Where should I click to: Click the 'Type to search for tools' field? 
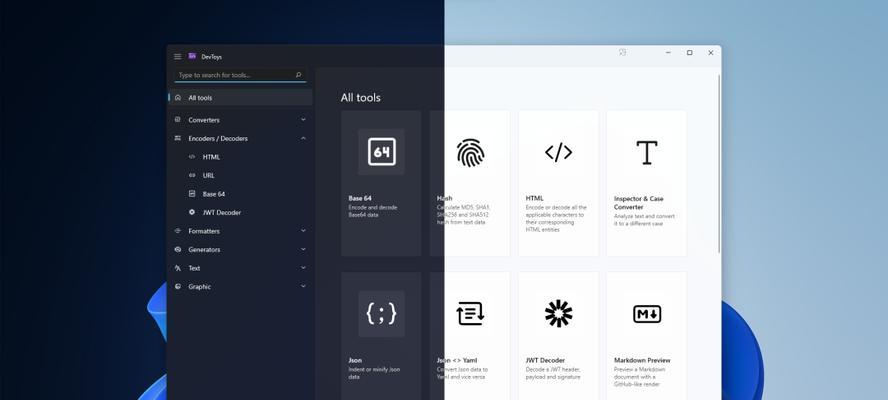[x=235, y=75]
